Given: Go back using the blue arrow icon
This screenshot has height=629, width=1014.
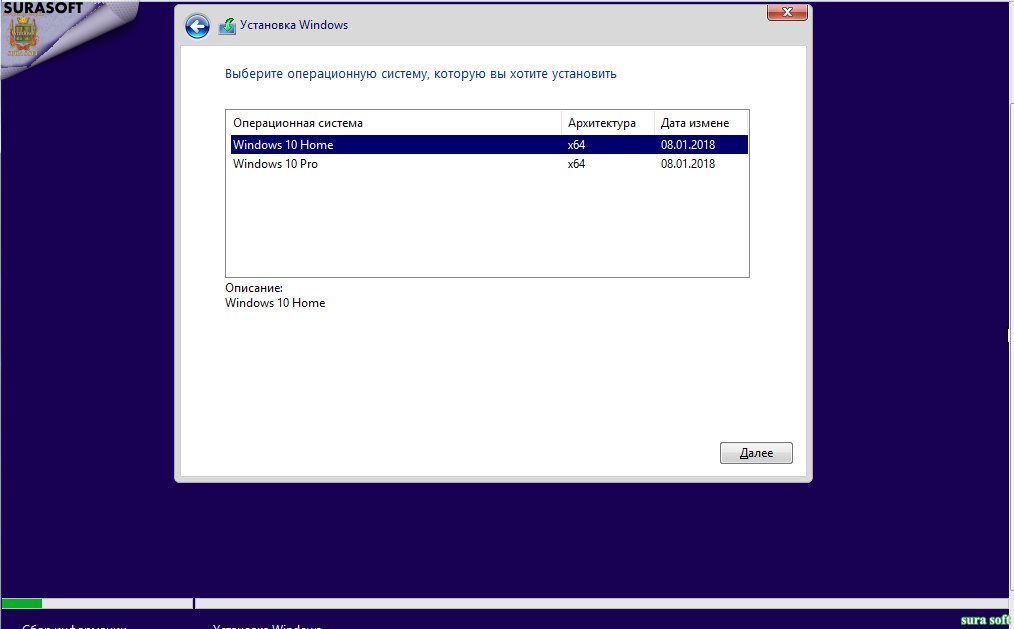Looking at the screenshot, I should (197, 27).
